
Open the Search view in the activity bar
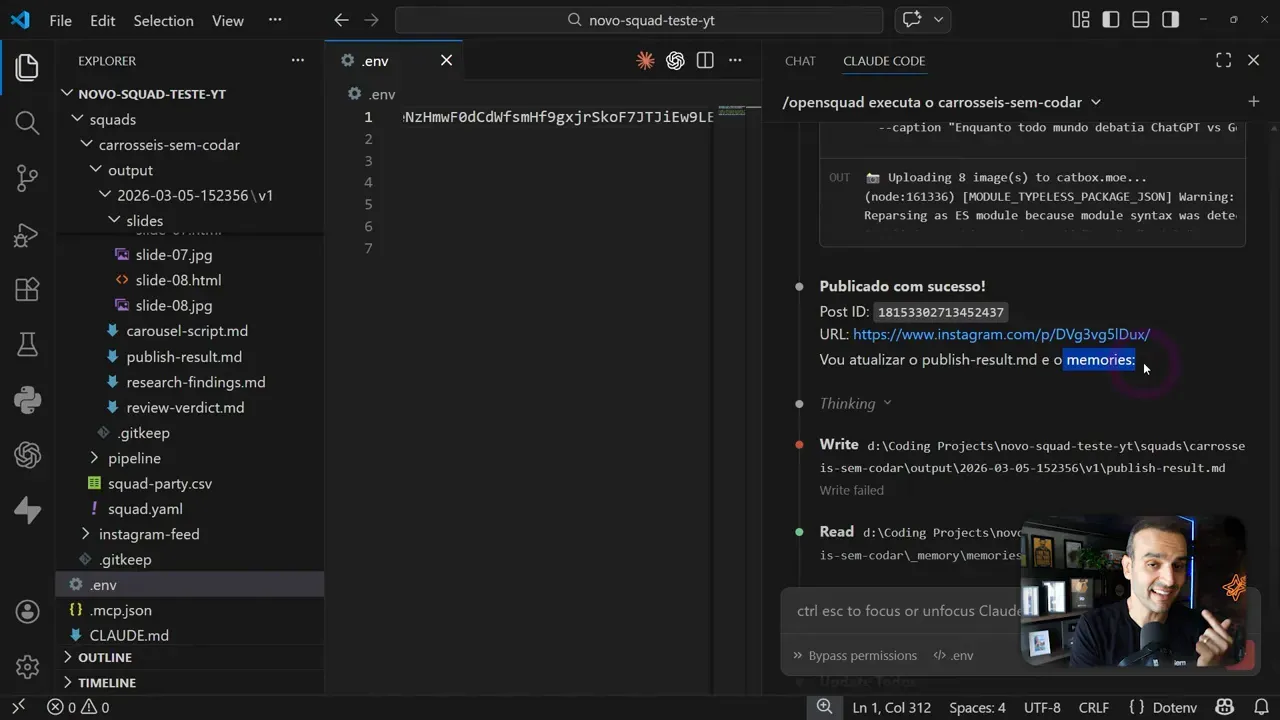[x=27, y=122]
